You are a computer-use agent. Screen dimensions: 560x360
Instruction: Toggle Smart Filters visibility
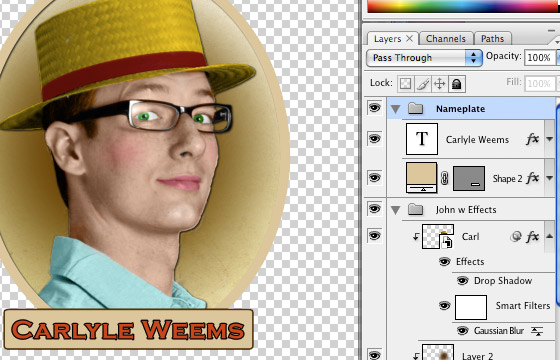click(444, 306)
